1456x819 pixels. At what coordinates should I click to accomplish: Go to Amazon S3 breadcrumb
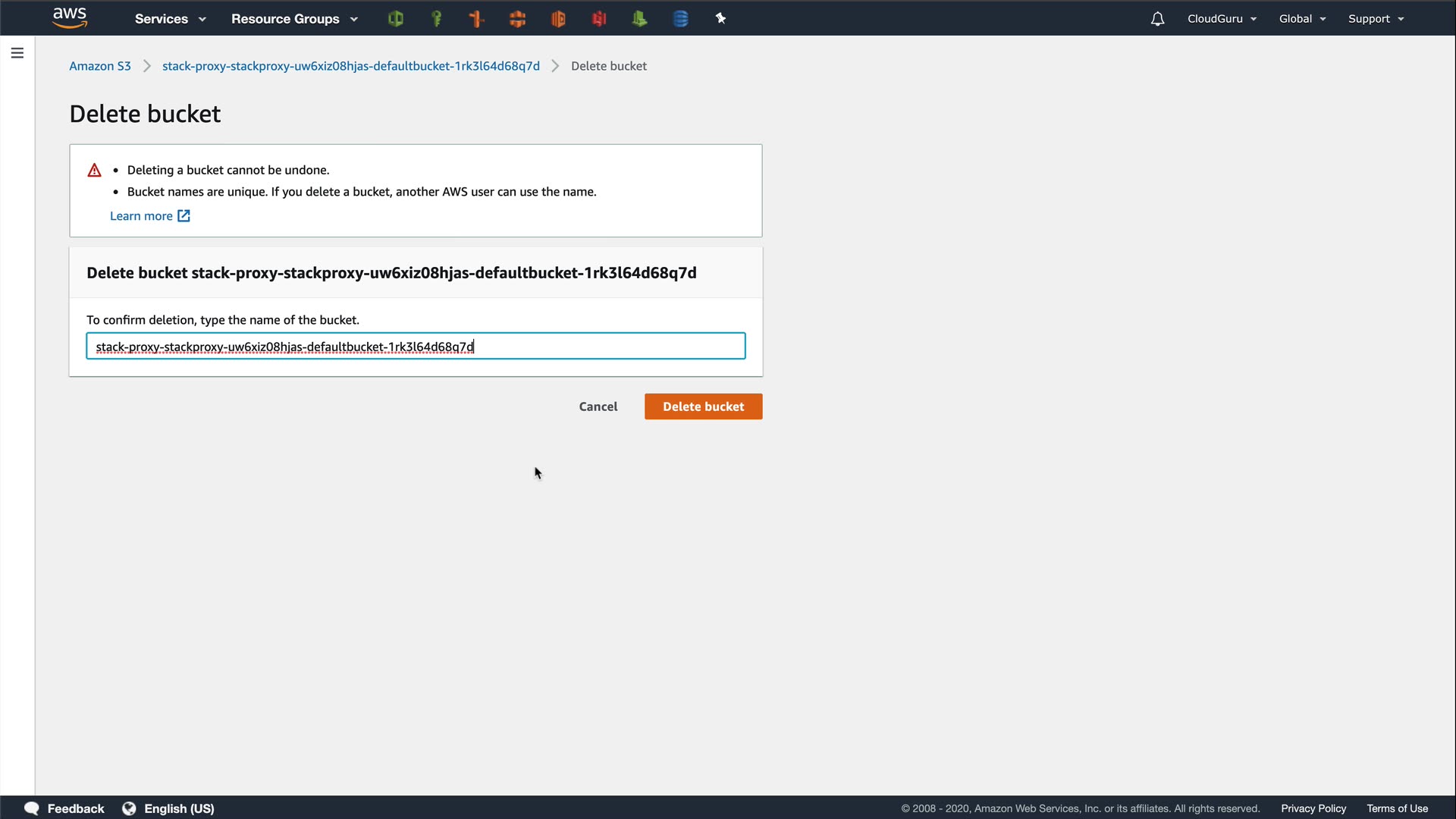pyautogui.click(x=100, y=66)
